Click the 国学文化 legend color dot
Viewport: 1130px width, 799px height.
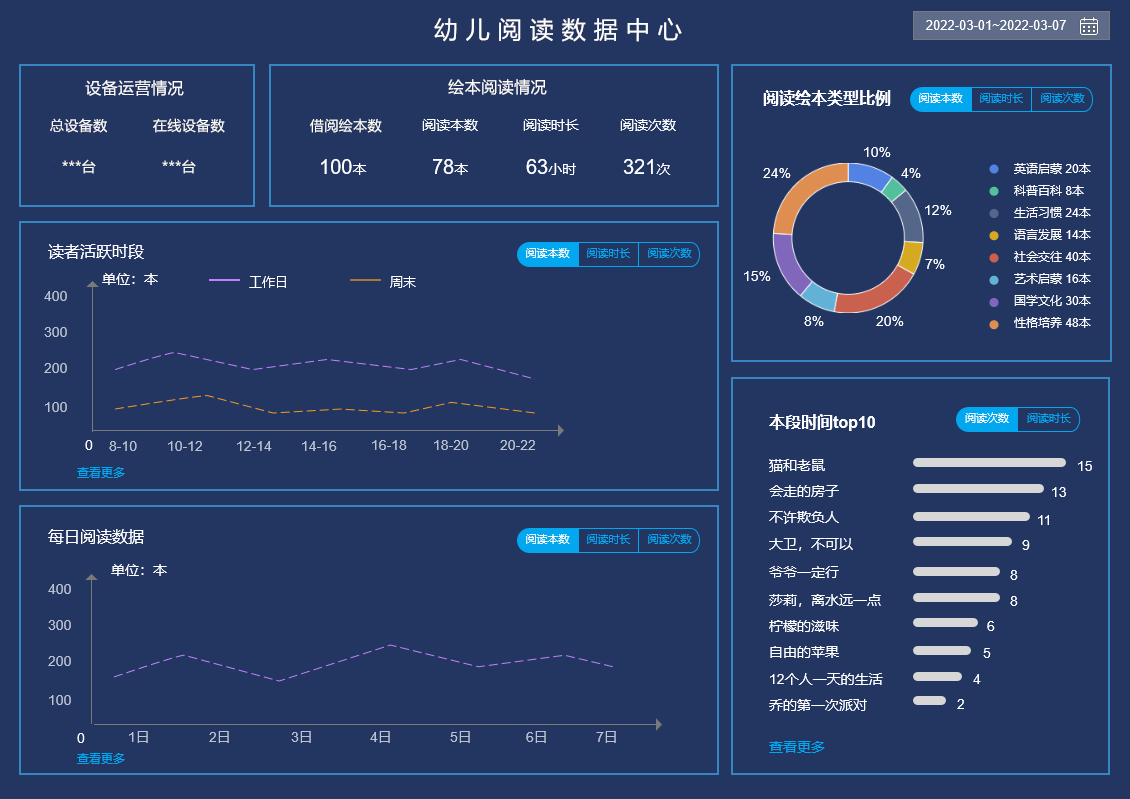coord(993,301)
